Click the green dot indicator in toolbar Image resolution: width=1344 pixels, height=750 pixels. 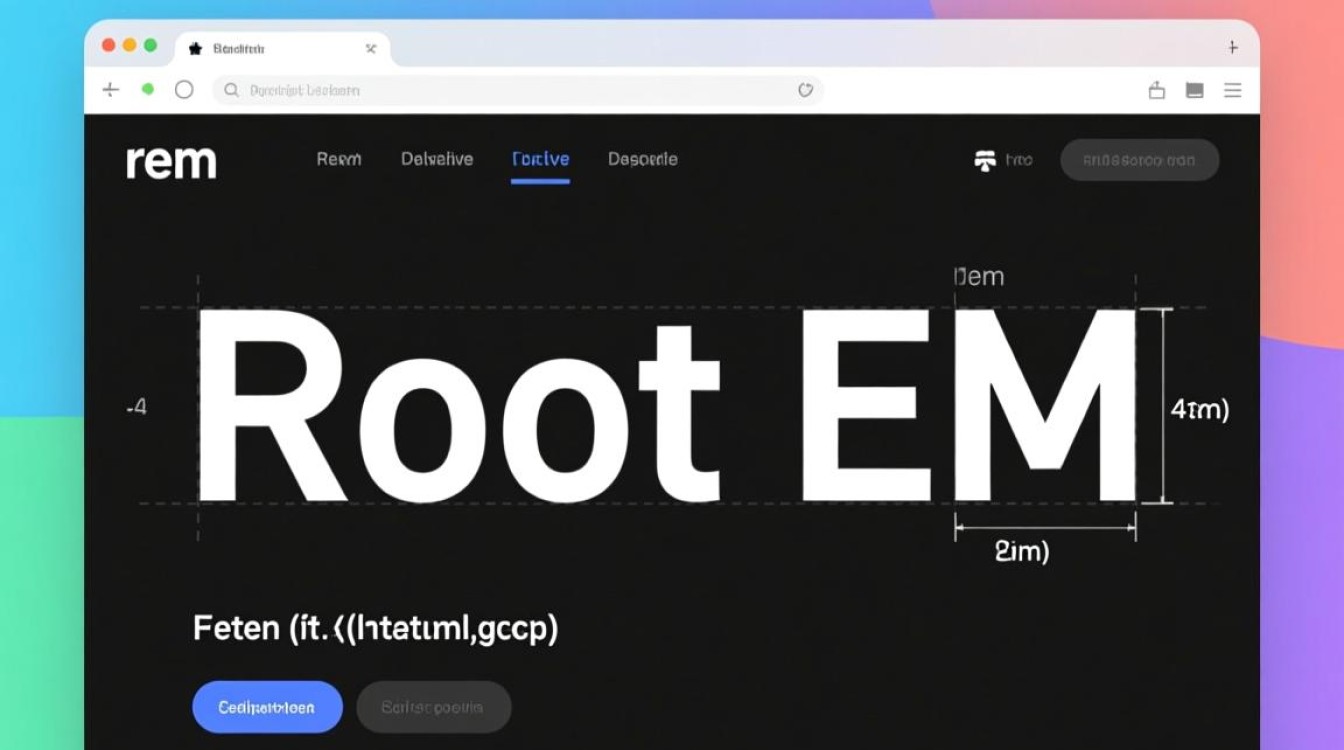(148, 90)
